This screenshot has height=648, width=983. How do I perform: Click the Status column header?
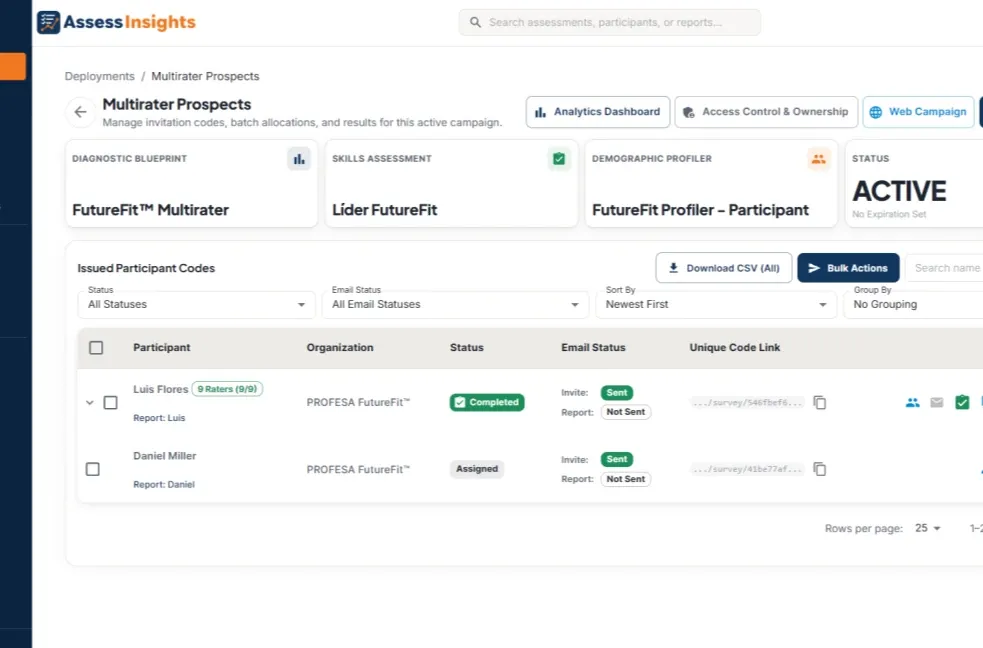(x=466, y=348)
